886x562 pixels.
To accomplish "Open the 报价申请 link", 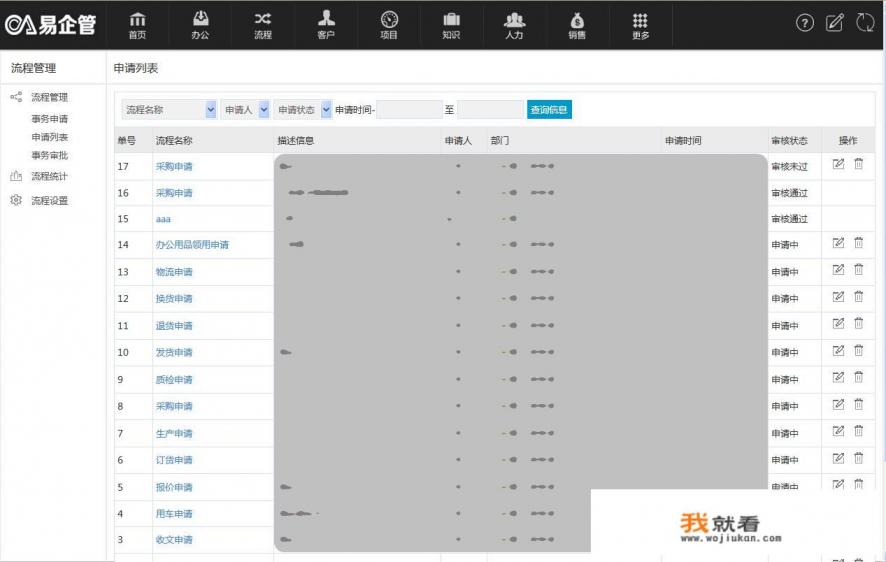I will tap(174, 487).
